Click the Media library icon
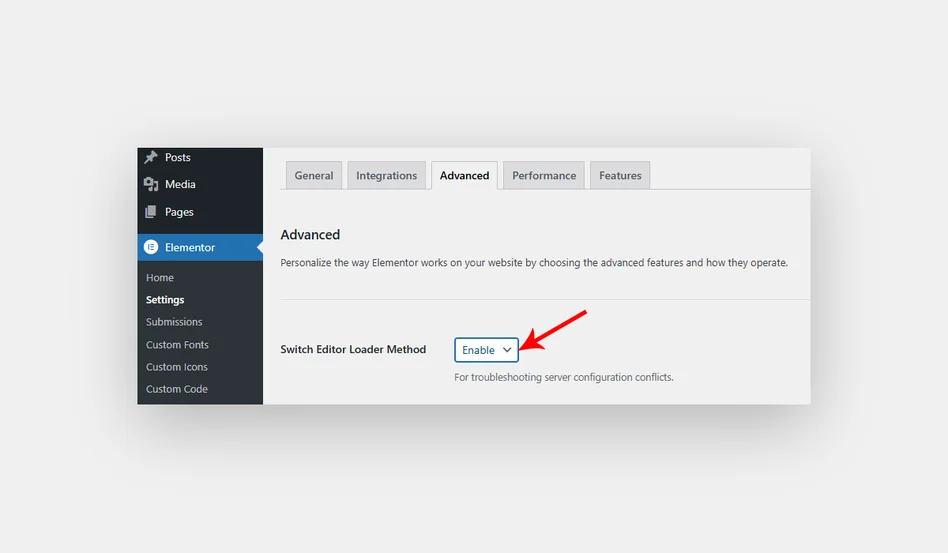 point(151,185)
